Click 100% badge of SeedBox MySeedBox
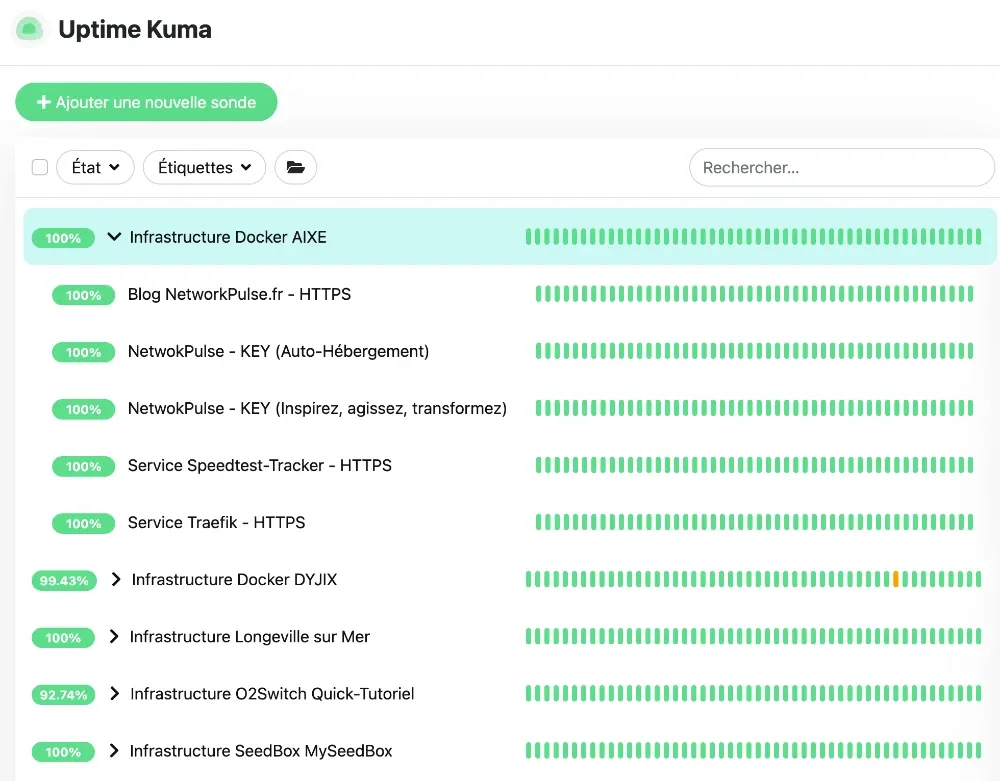Viewport: 1000px width, 781px height. 63,752
